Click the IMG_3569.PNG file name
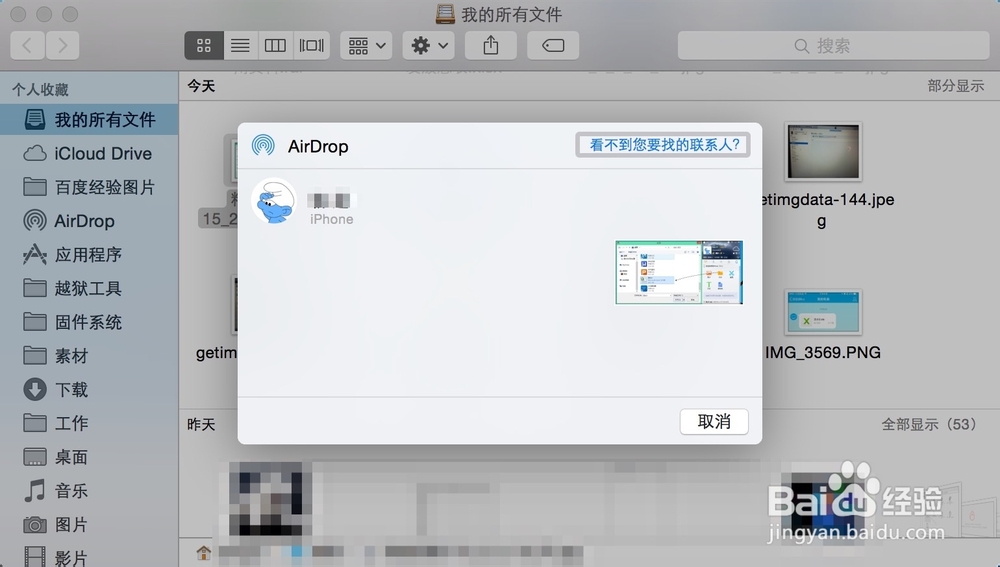Screen dimensions: 1000x567 click(x=823, y=353)
